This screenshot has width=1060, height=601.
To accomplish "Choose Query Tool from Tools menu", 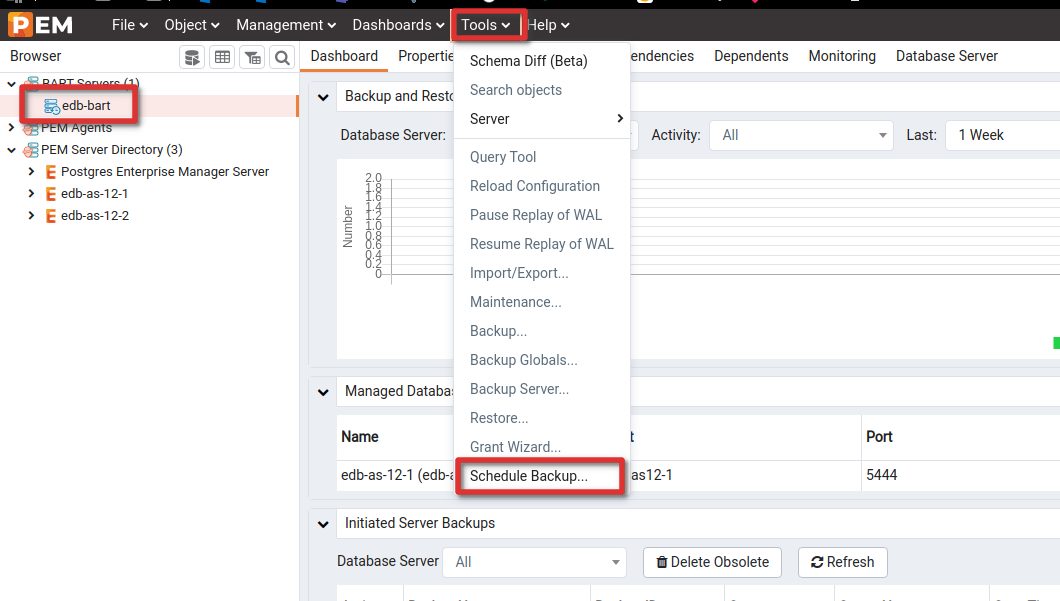I will [541, 157].
